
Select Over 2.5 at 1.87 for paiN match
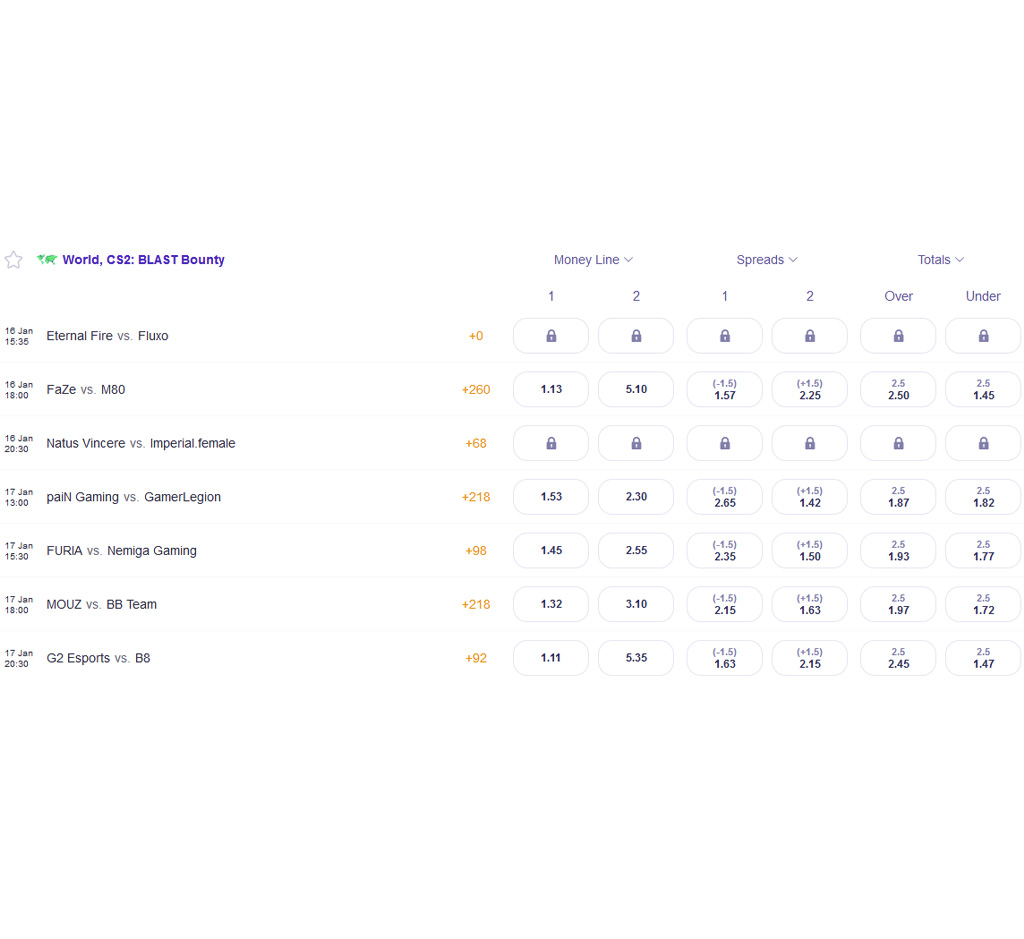coord(898,497)
